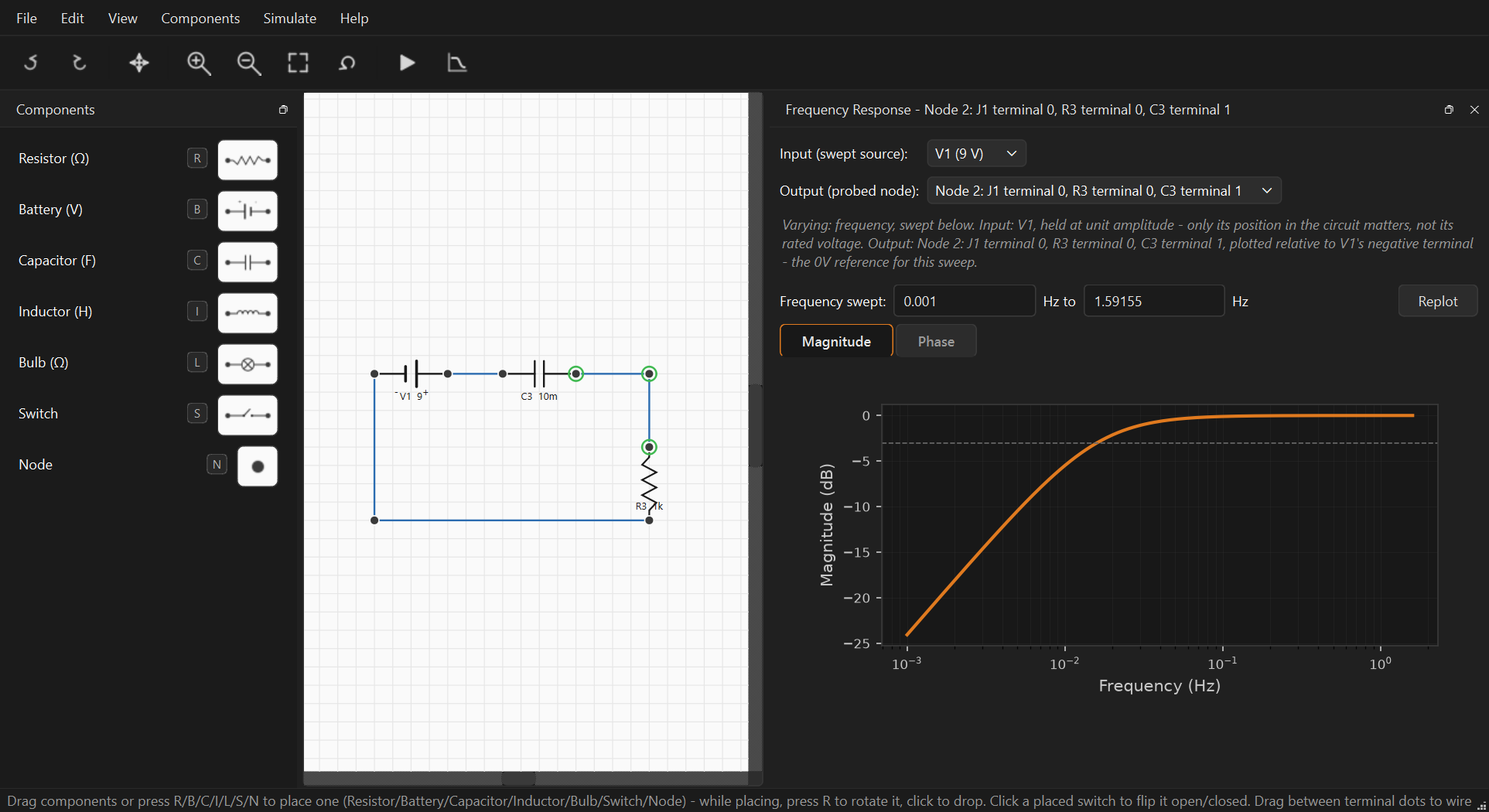Open the File menu
The image size is (1489, 812).
(x=26, y=18)
